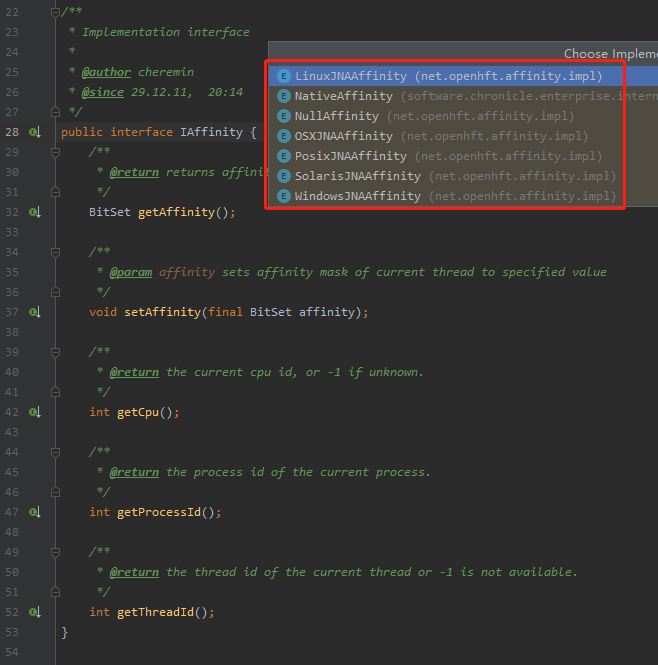
Task: Click the gutter implementation icon next to getThreadId()
Action: pos(35,612)
